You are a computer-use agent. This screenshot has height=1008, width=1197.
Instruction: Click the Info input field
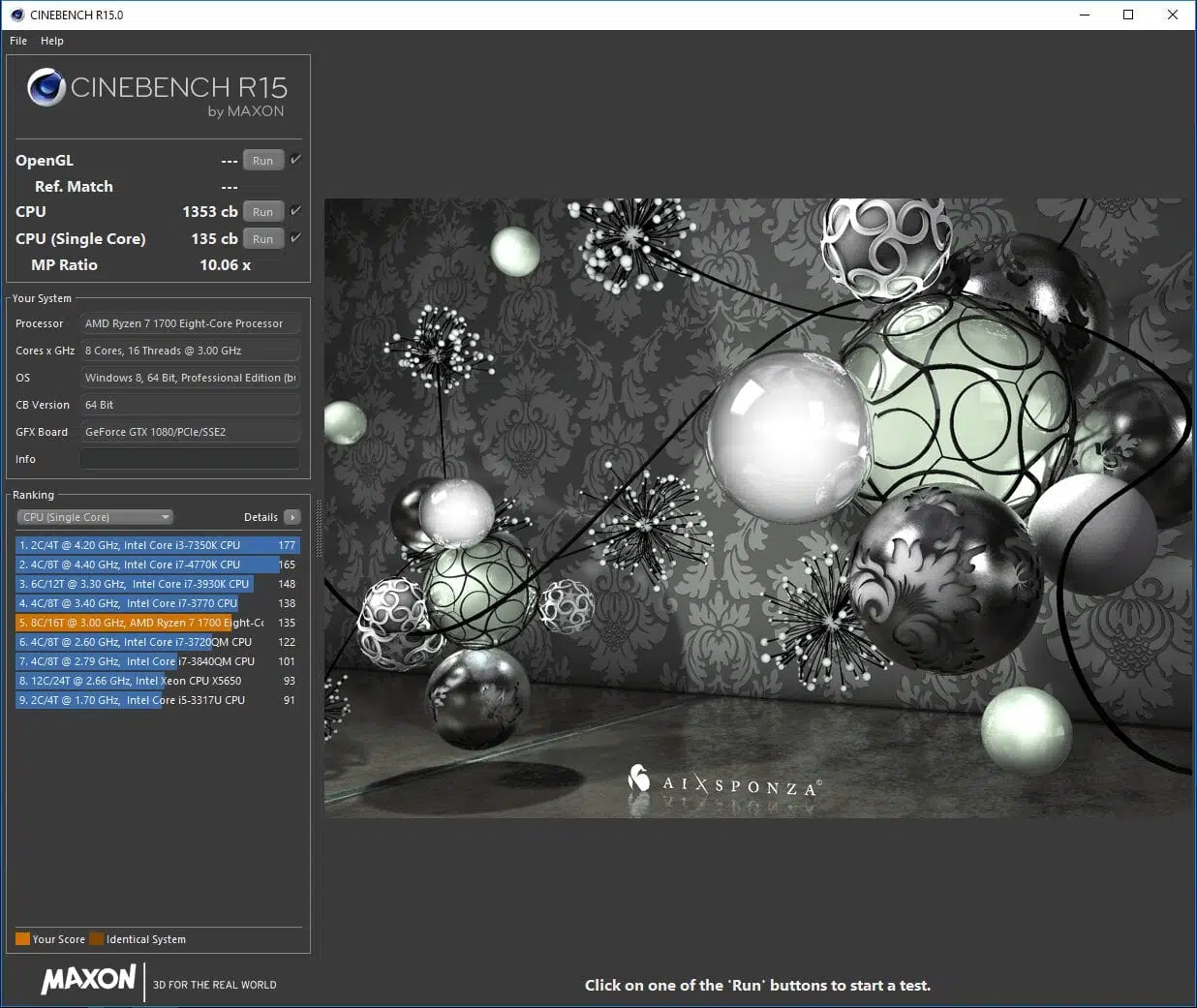(x=190, y=459)
